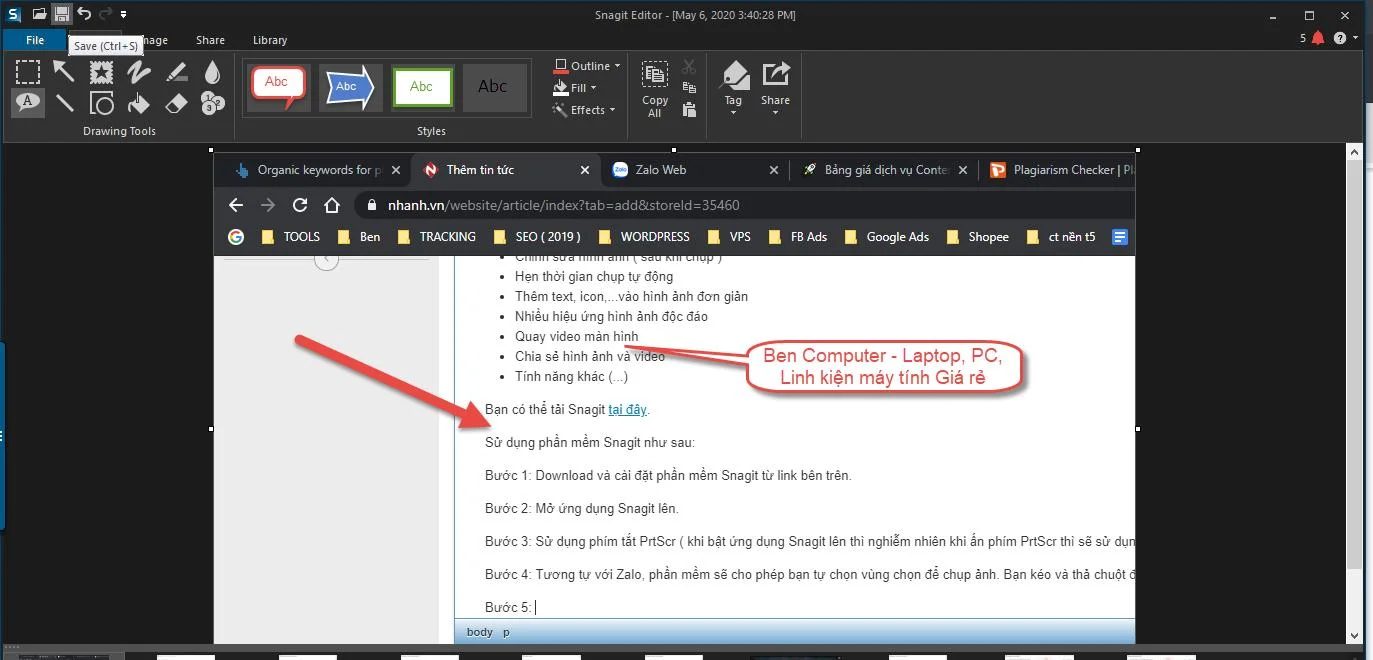The height and width of the screenshot is (660, 1373).
Task: Apply the green bordered rectangle style
Action: (x=422, y=87)
